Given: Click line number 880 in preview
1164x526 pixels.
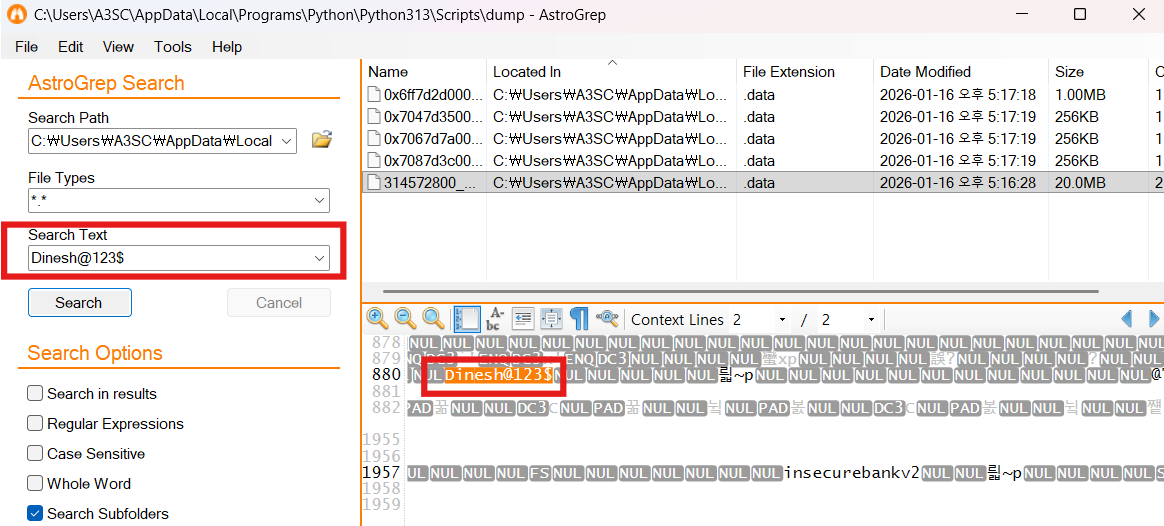Looking at the screenshot, I should [x=387, y=375].
